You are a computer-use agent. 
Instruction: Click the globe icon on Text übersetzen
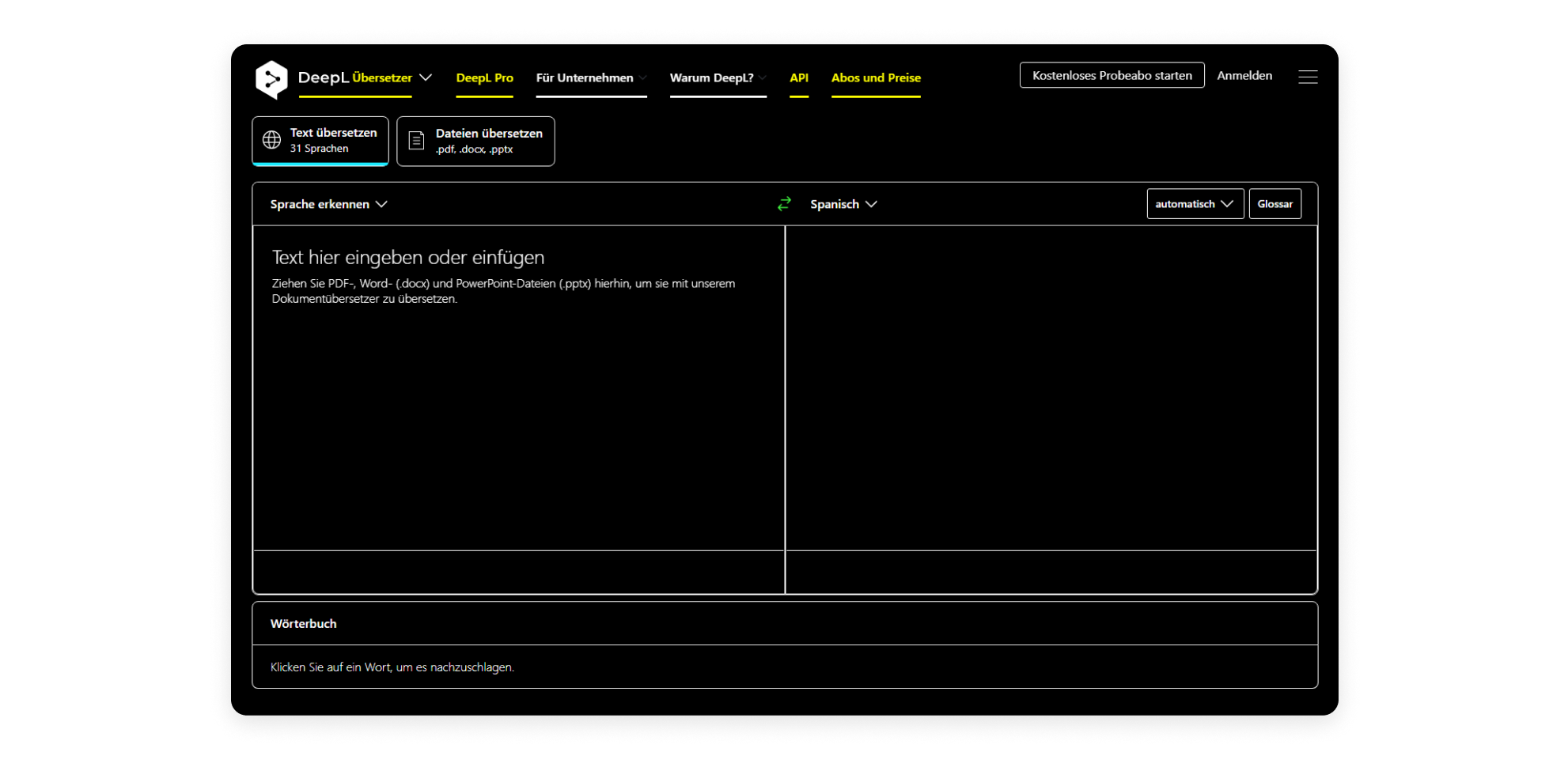(271, 140)
